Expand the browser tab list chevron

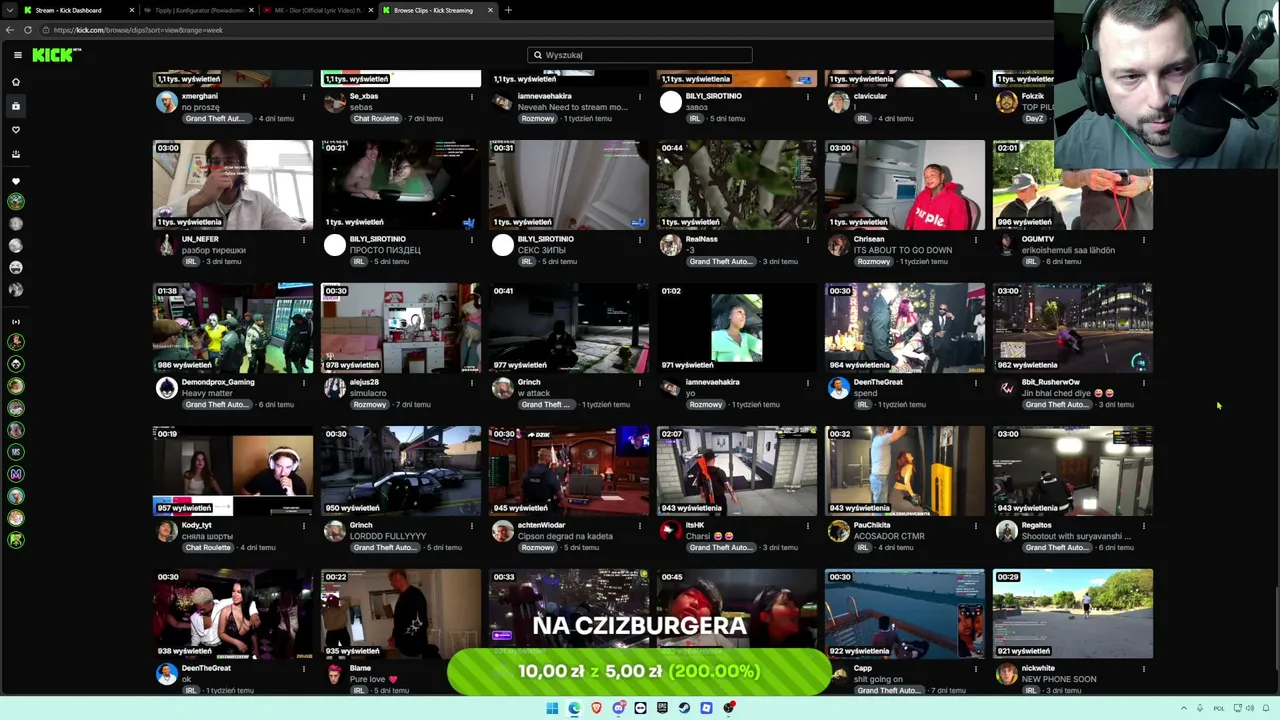click(8, 10)
